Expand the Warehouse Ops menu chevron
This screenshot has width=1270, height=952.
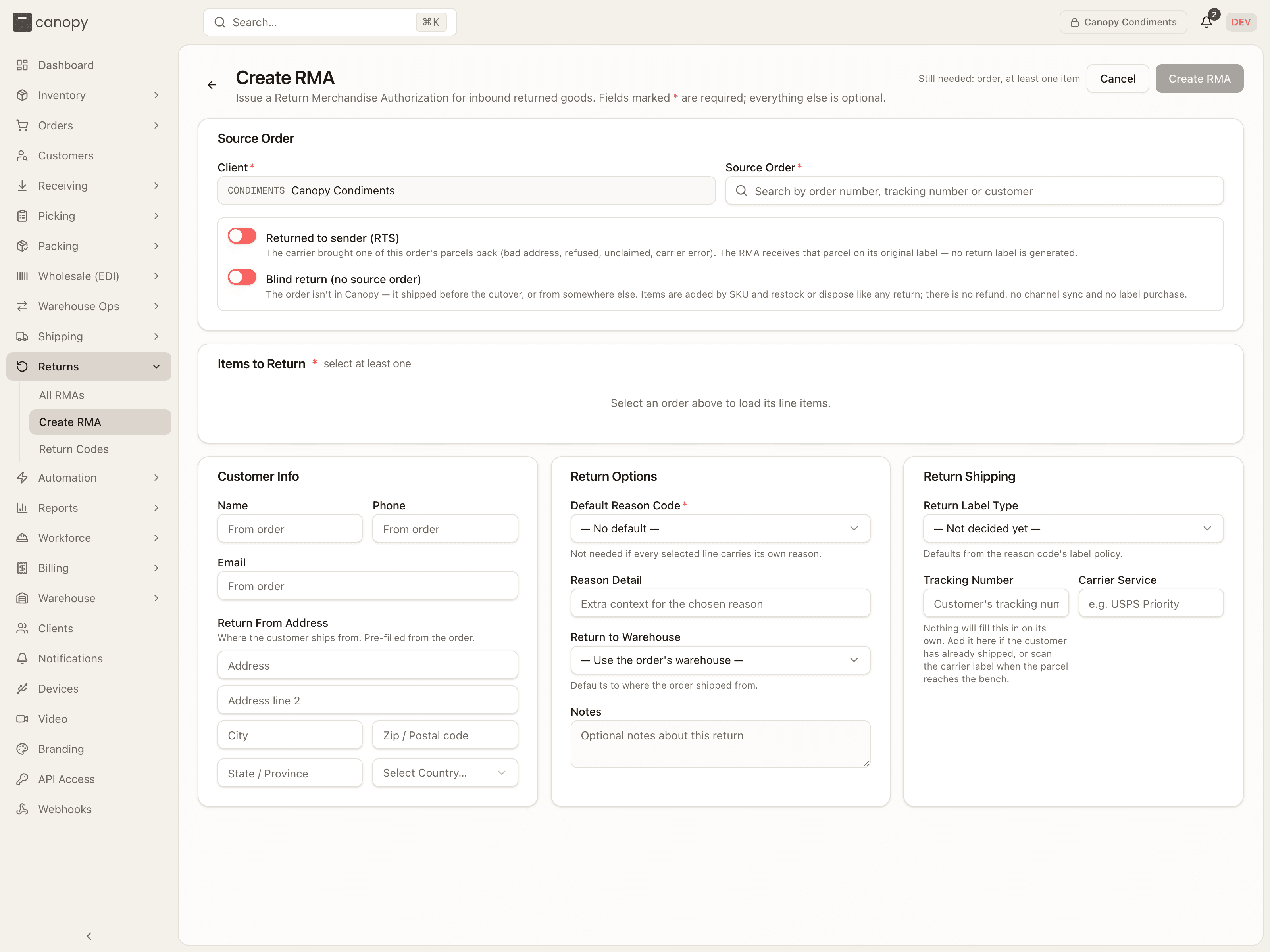[156, 307]
